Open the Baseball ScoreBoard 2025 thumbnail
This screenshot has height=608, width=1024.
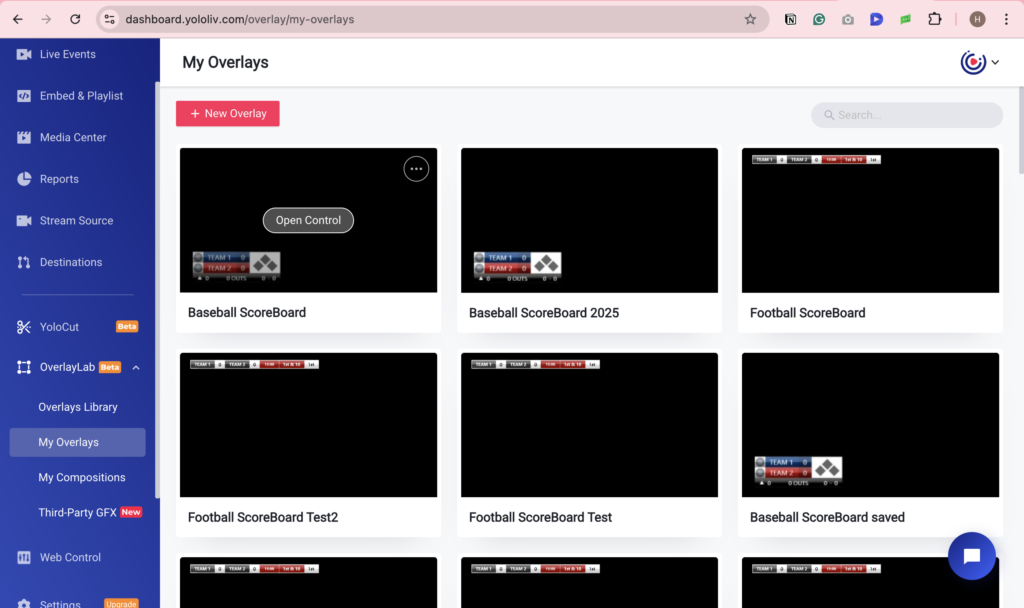[589, 220]
